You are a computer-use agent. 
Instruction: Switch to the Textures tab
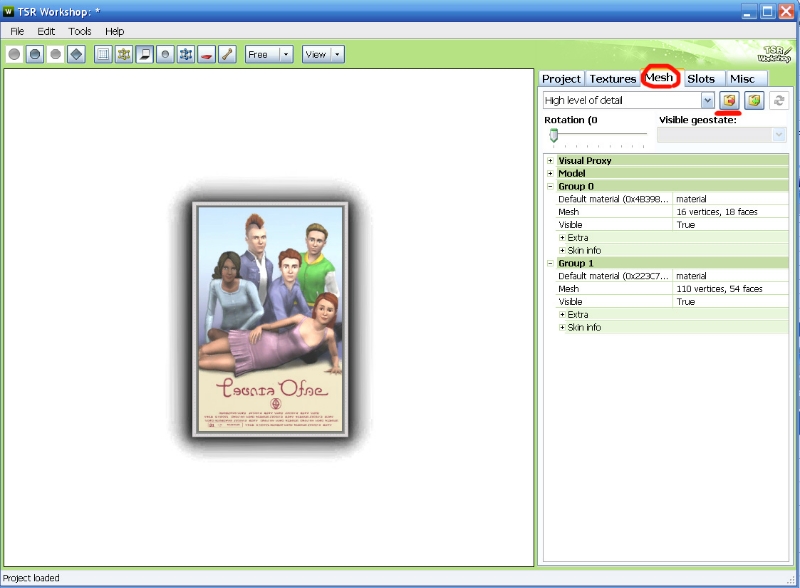point(612,79)
